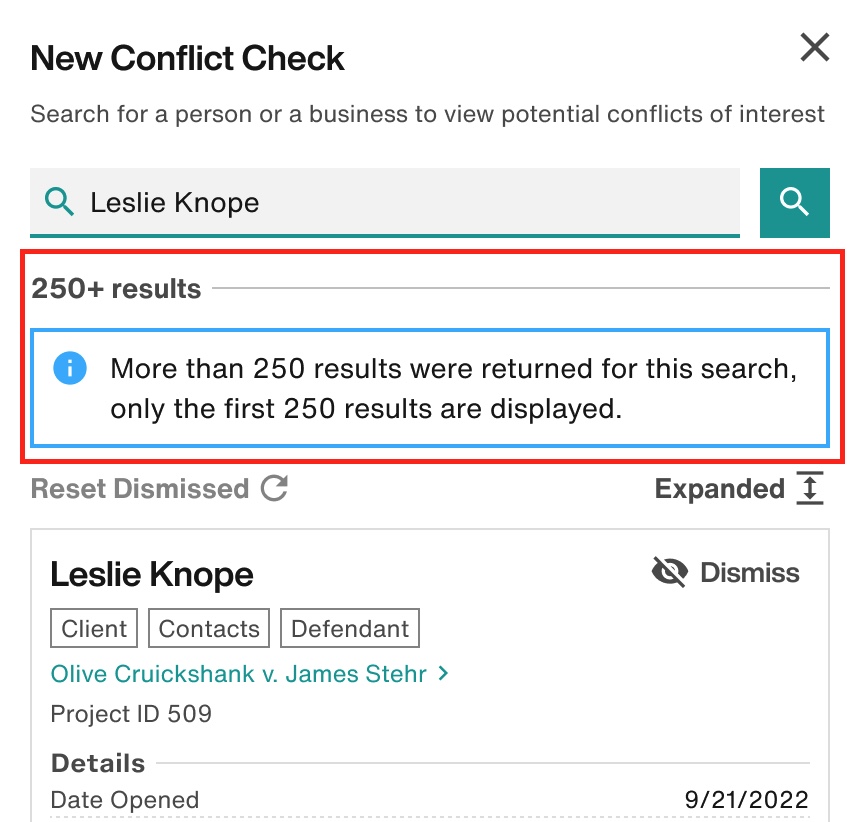Toggle the Expanded view mode

click(739, 489)
